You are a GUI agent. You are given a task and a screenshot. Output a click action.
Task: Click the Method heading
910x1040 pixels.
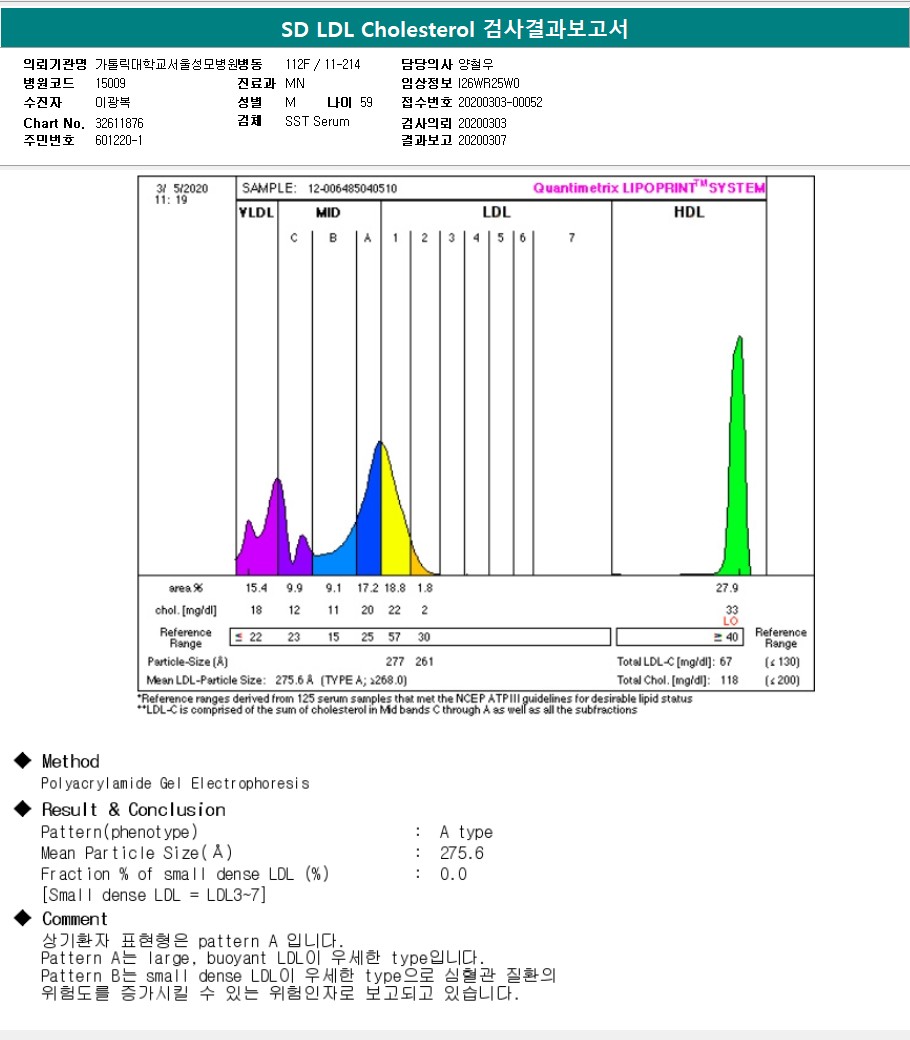[x=70, y=761]
